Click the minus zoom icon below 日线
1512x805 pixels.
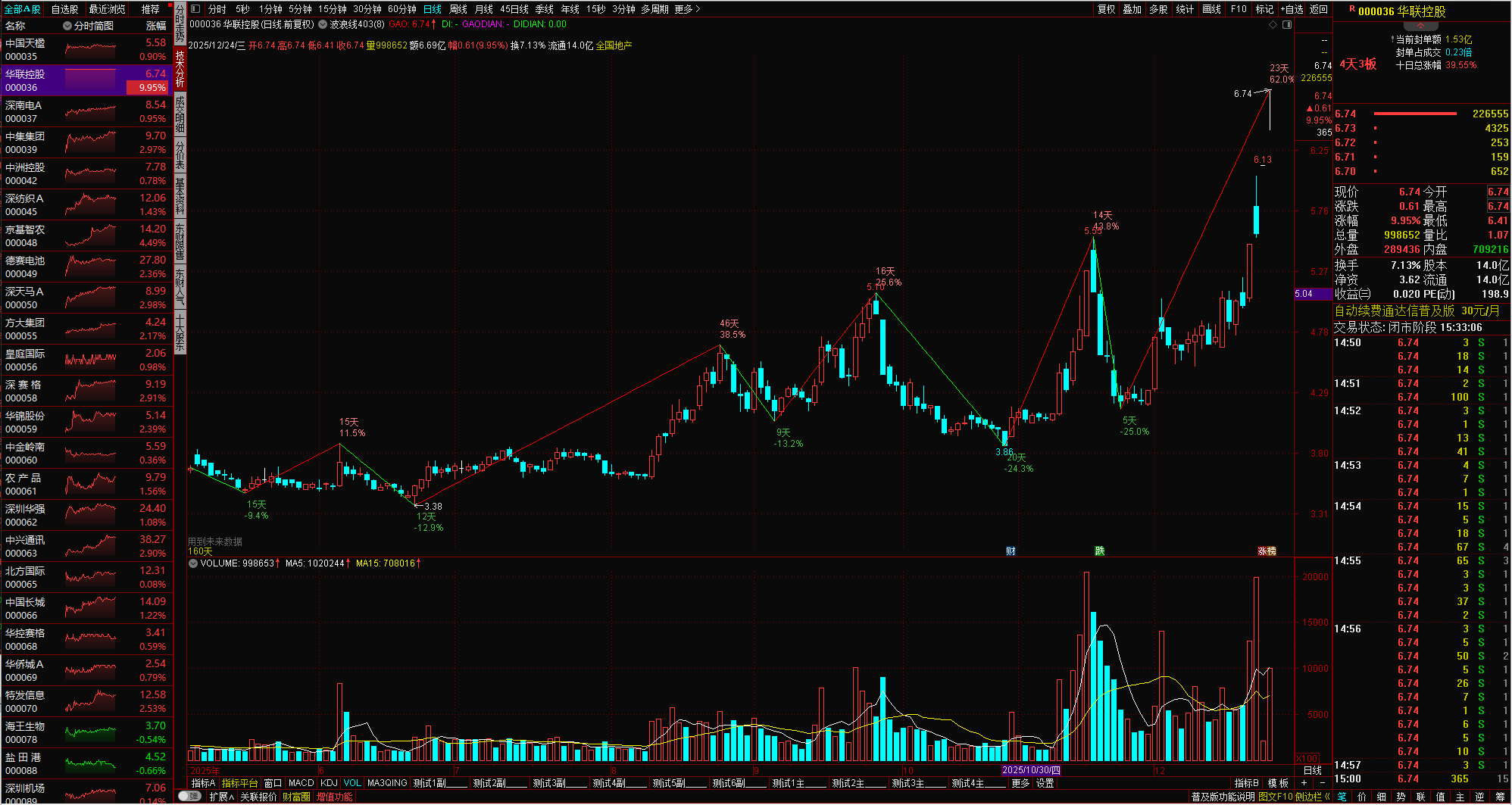1323,783
